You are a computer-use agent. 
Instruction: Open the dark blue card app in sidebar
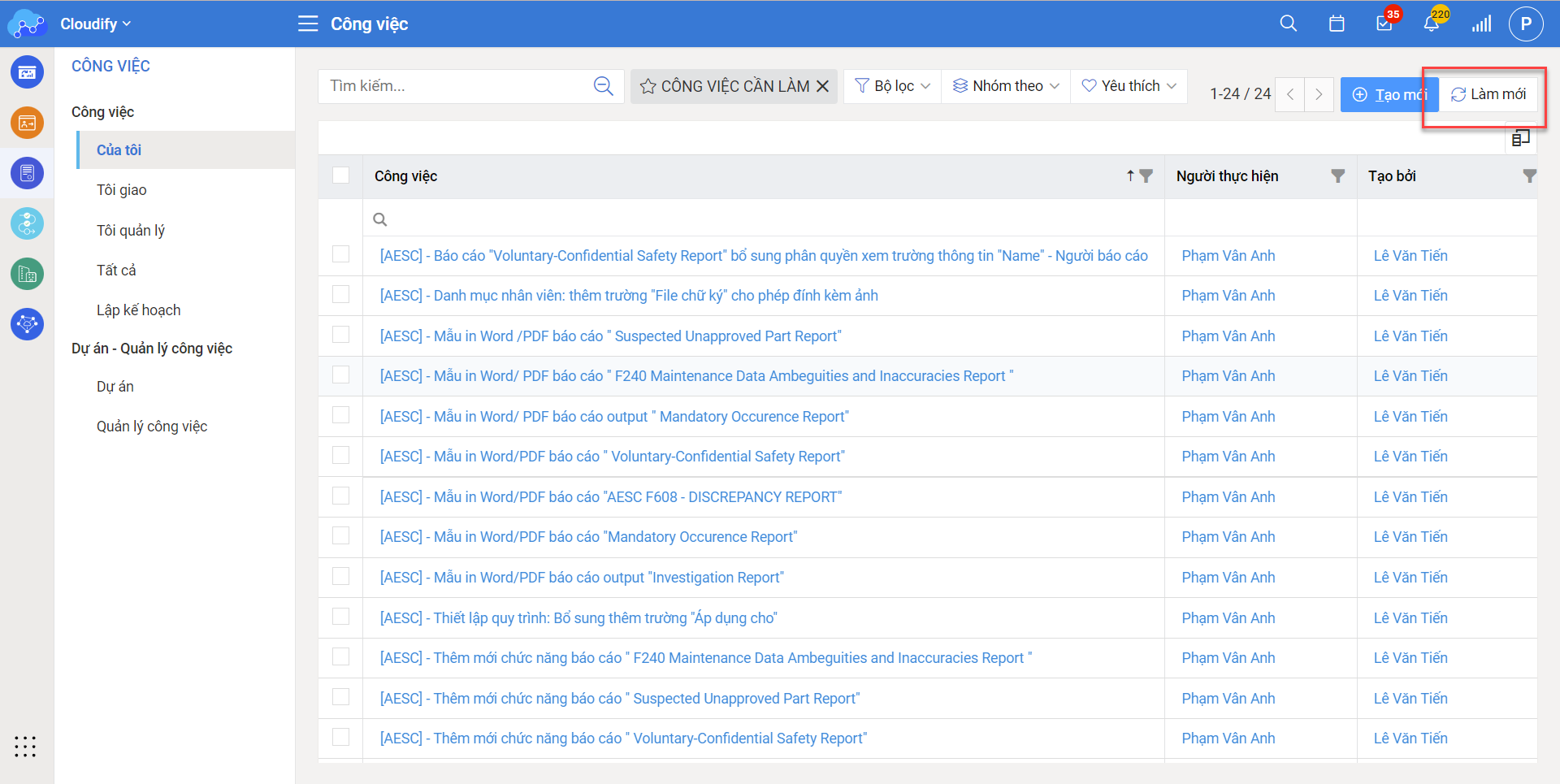coord(27,72)
